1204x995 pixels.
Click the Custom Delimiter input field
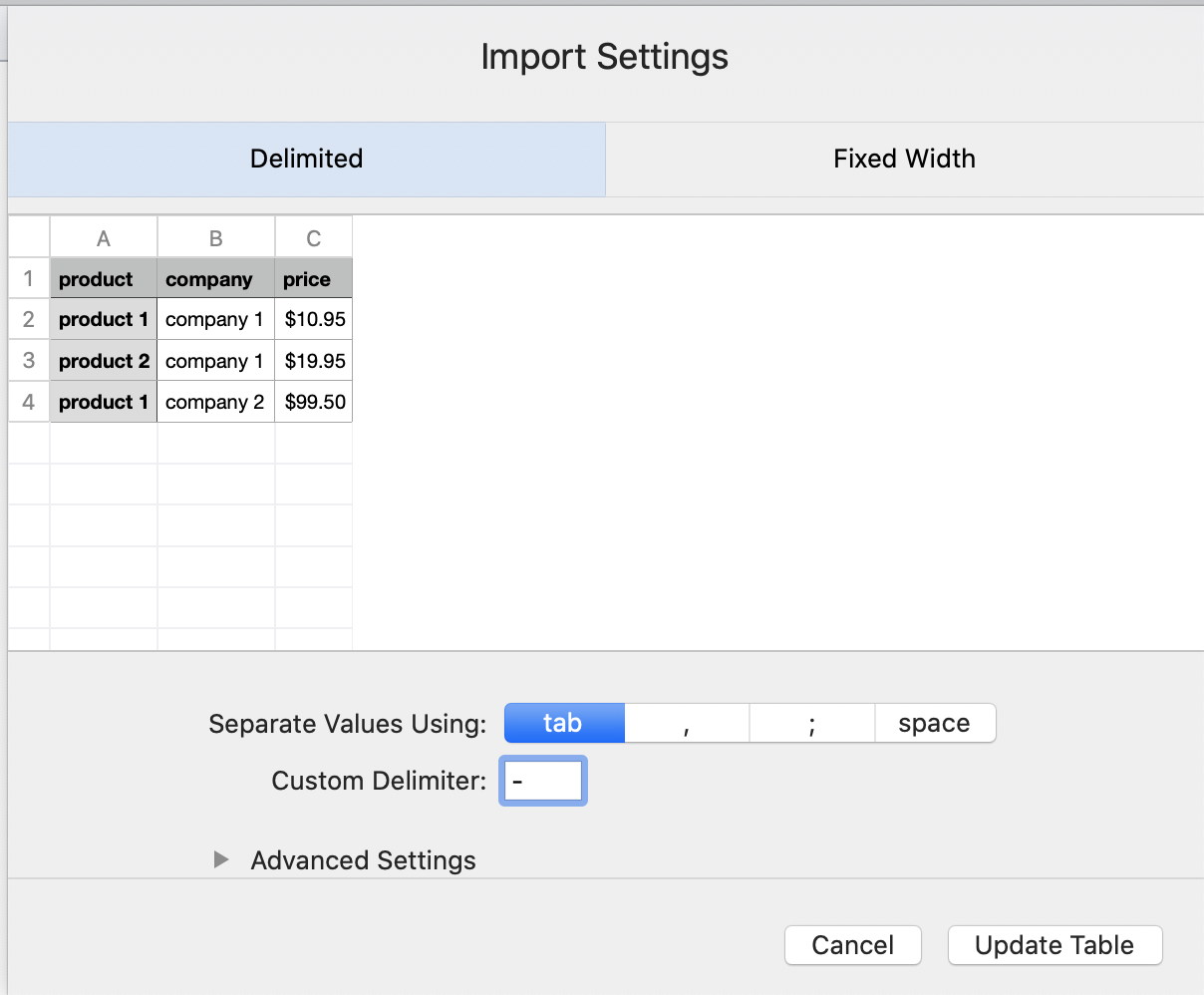(x=543, y=781)
